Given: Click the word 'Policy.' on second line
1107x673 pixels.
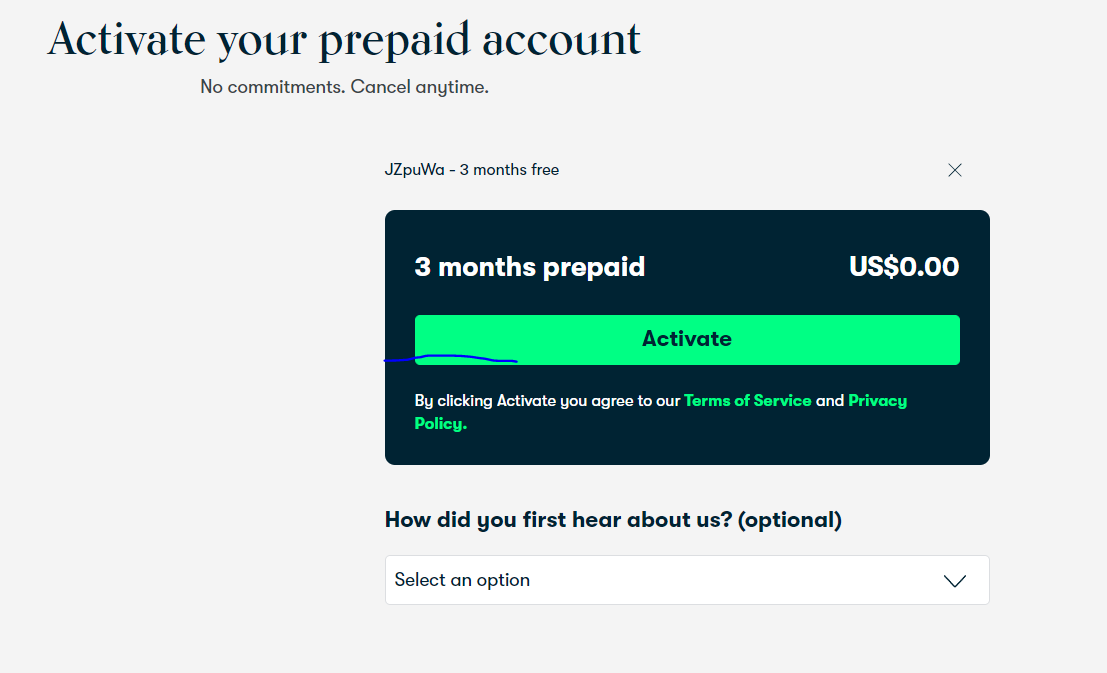Looking at the screenshot, I should (x=441, y=423).
